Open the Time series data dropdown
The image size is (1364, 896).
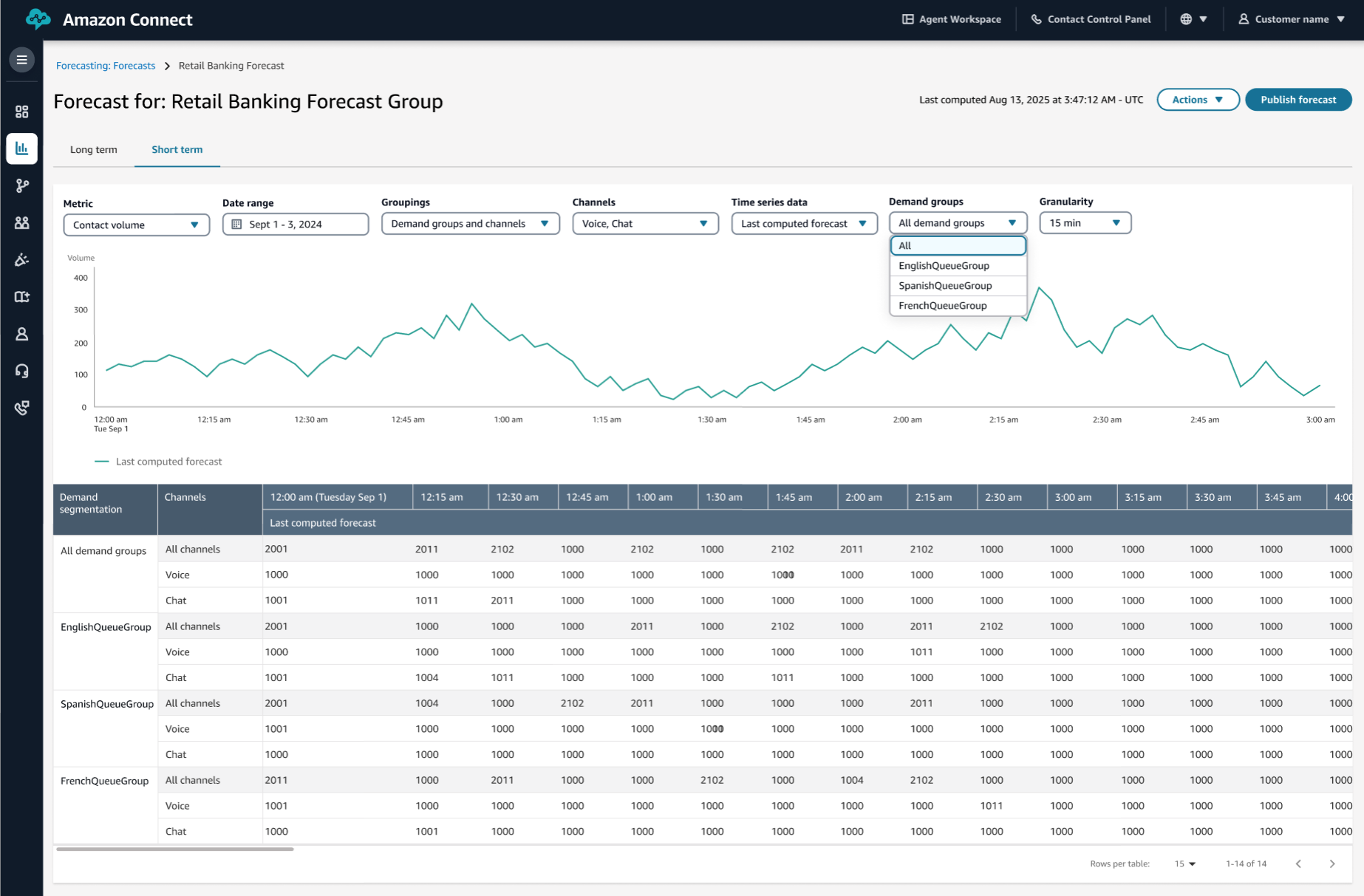pos(804,224)
